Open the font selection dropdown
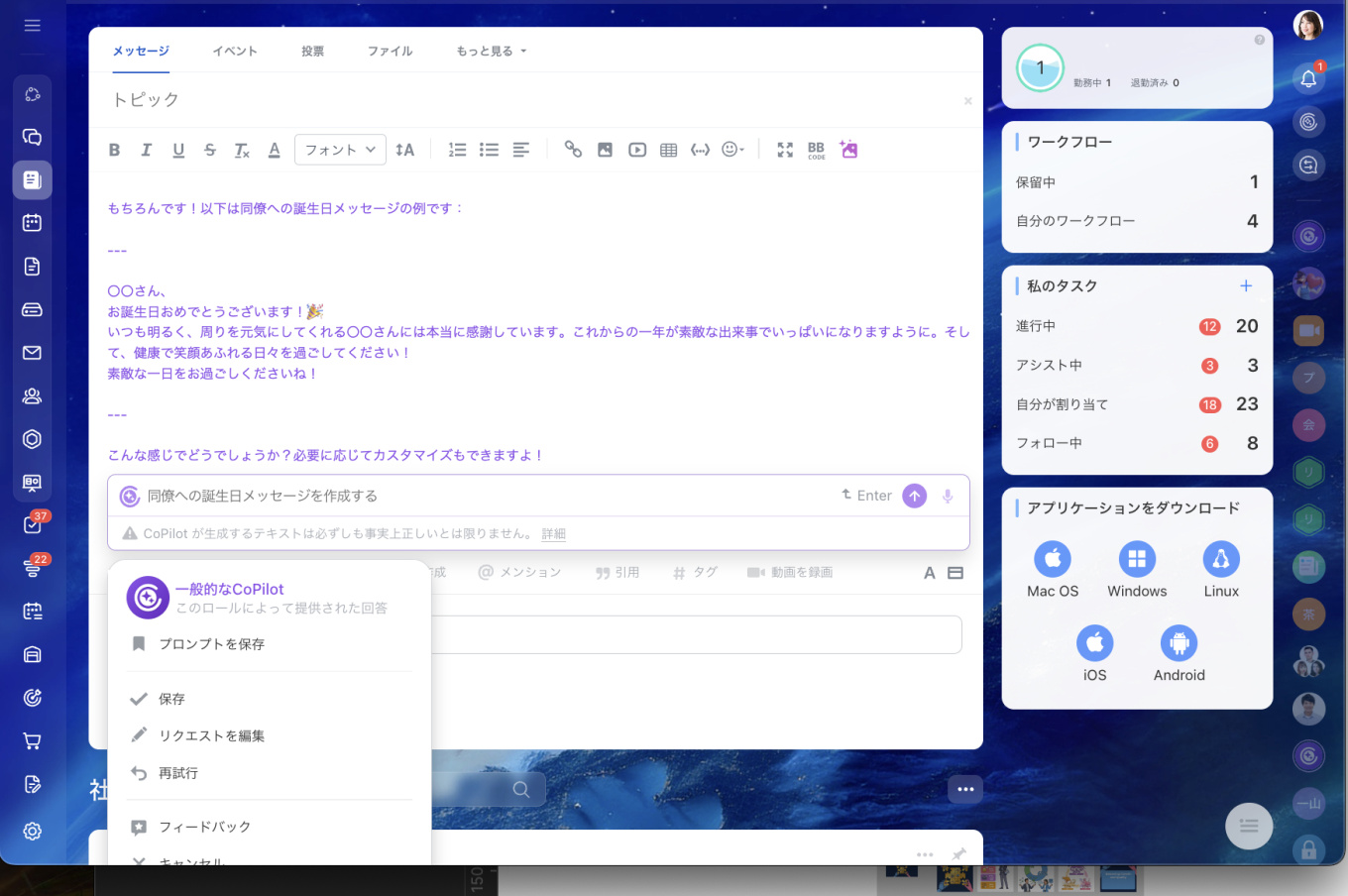 340,150
